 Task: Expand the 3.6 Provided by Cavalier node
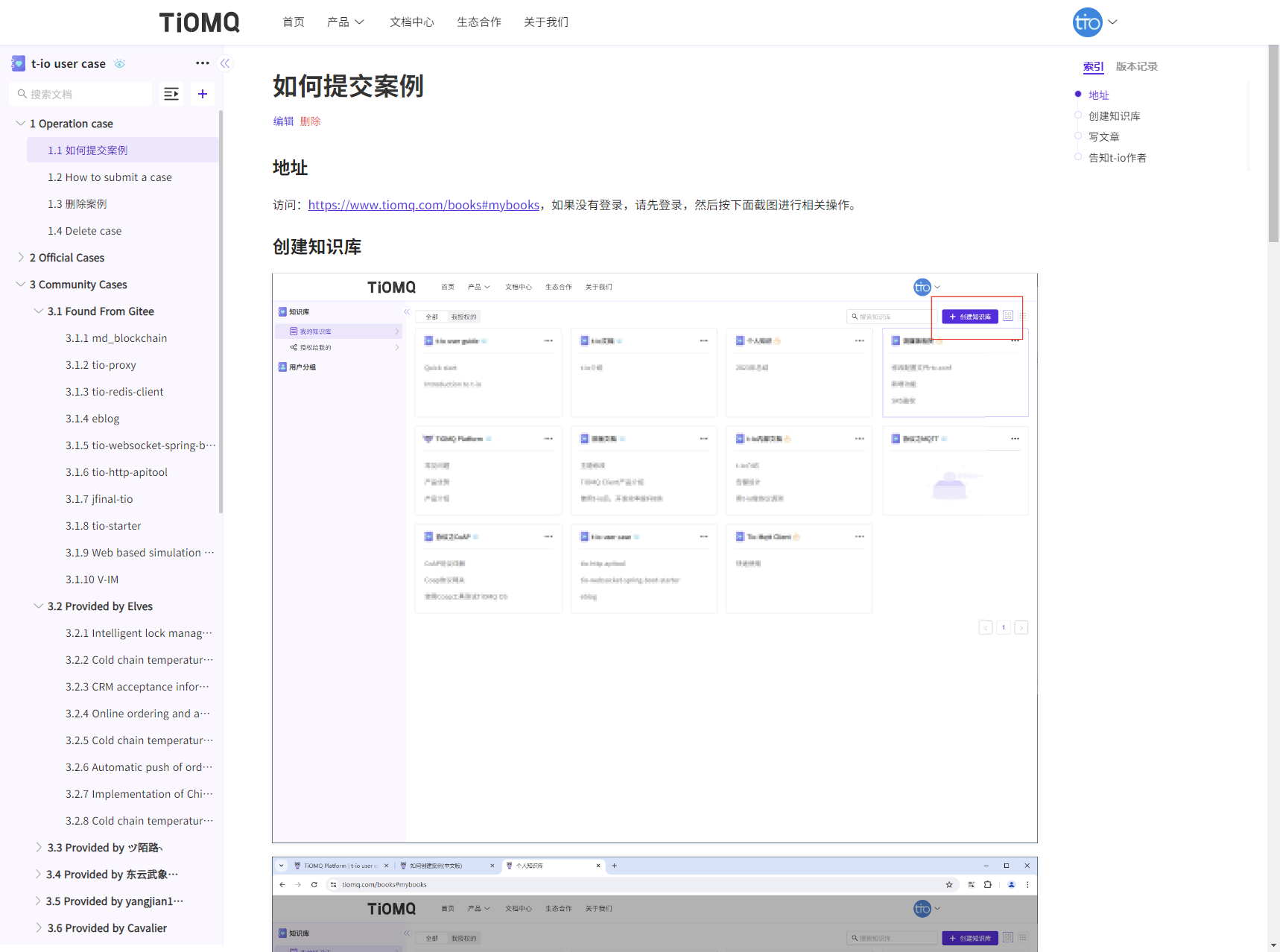point(38,928)
